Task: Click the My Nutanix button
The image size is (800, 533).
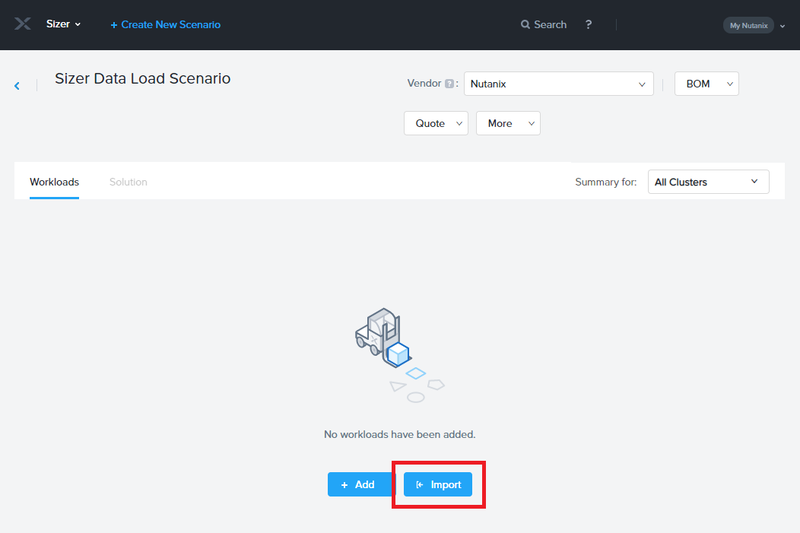Action: pos(748,25)
